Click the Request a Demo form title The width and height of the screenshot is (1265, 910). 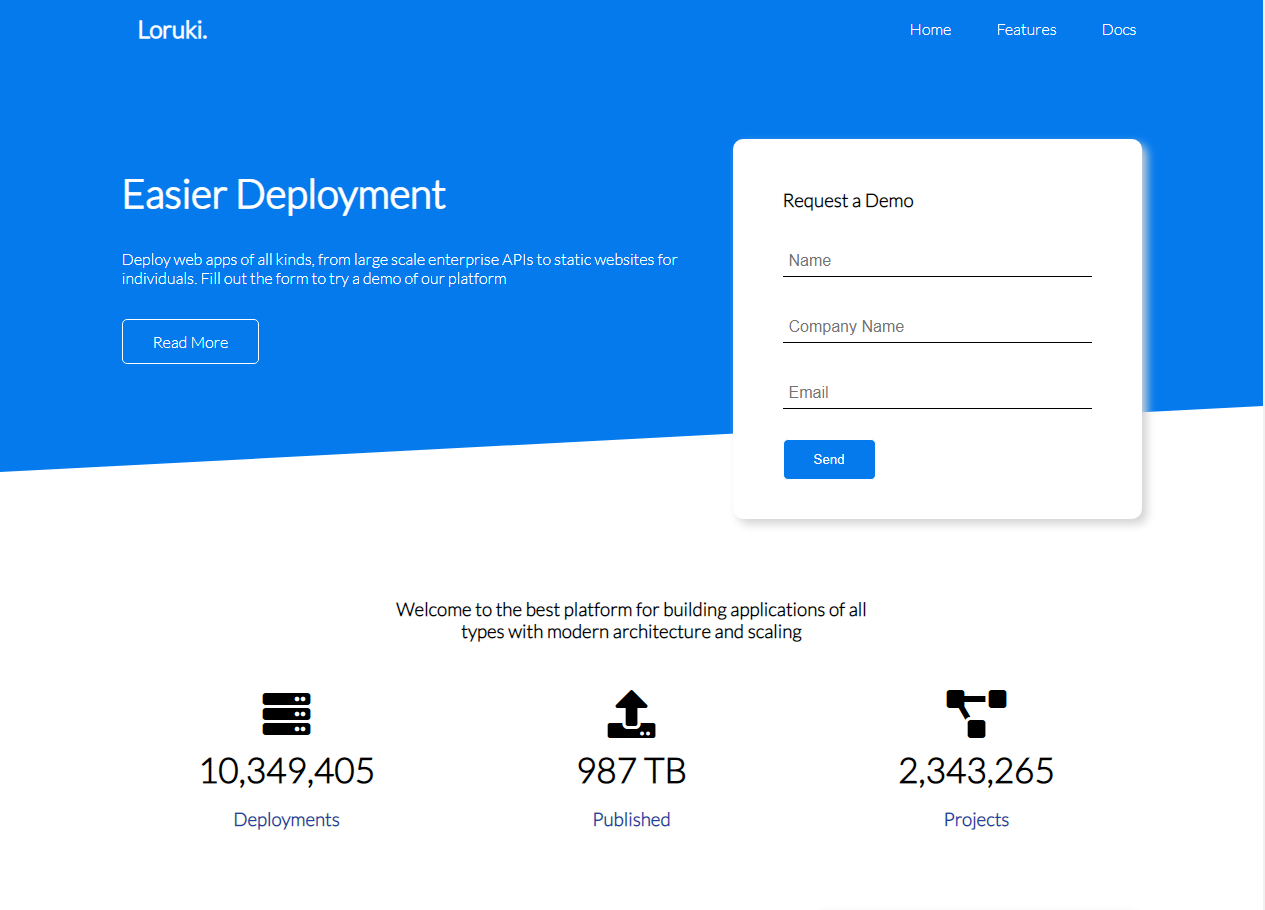[x=848, y=201]
